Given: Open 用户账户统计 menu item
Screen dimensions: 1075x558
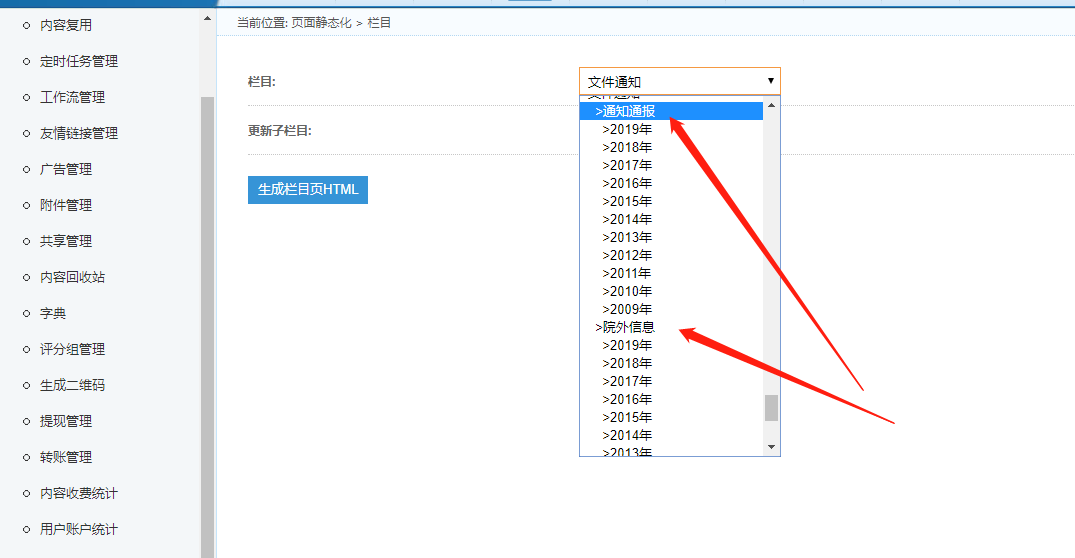Looking at the screenshot, I should (79, 529).
